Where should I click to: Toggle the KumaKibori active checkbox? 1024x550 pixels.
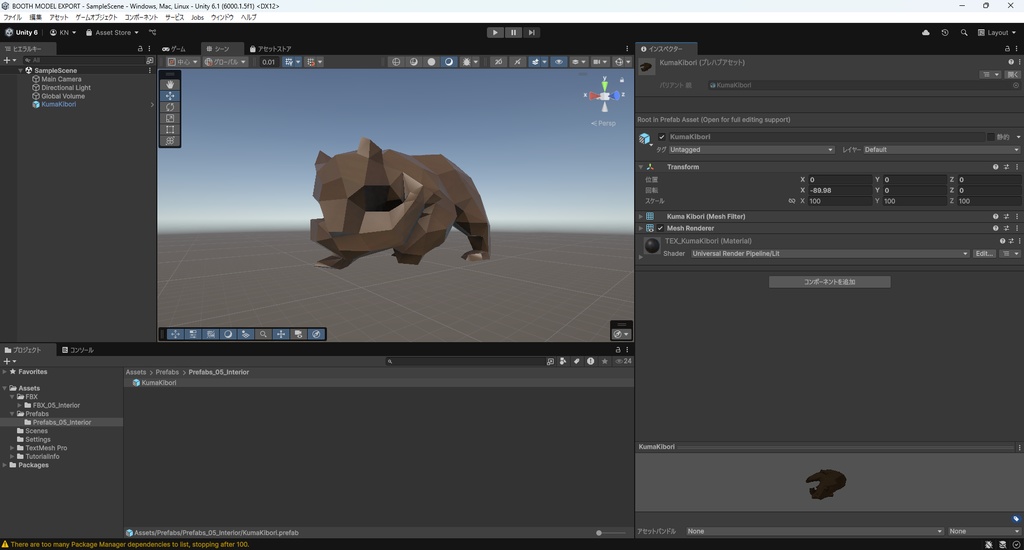tap(662, 137)
